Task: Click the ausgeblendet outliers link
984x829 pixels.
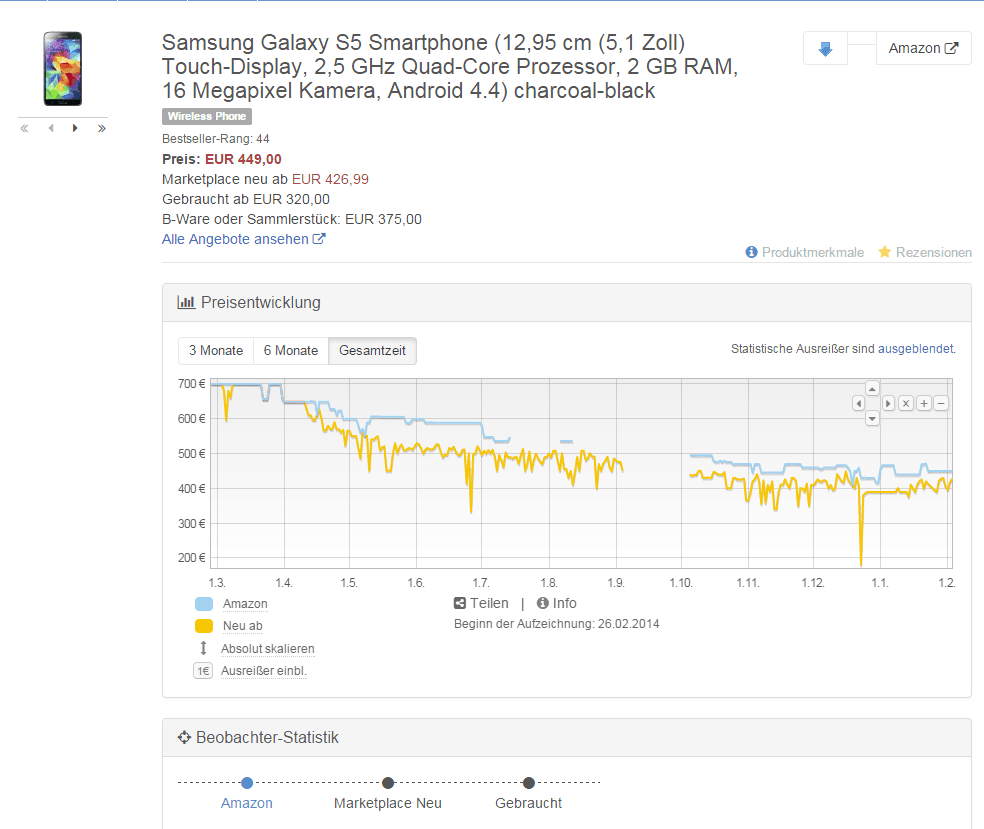Action: pos(916,349)
